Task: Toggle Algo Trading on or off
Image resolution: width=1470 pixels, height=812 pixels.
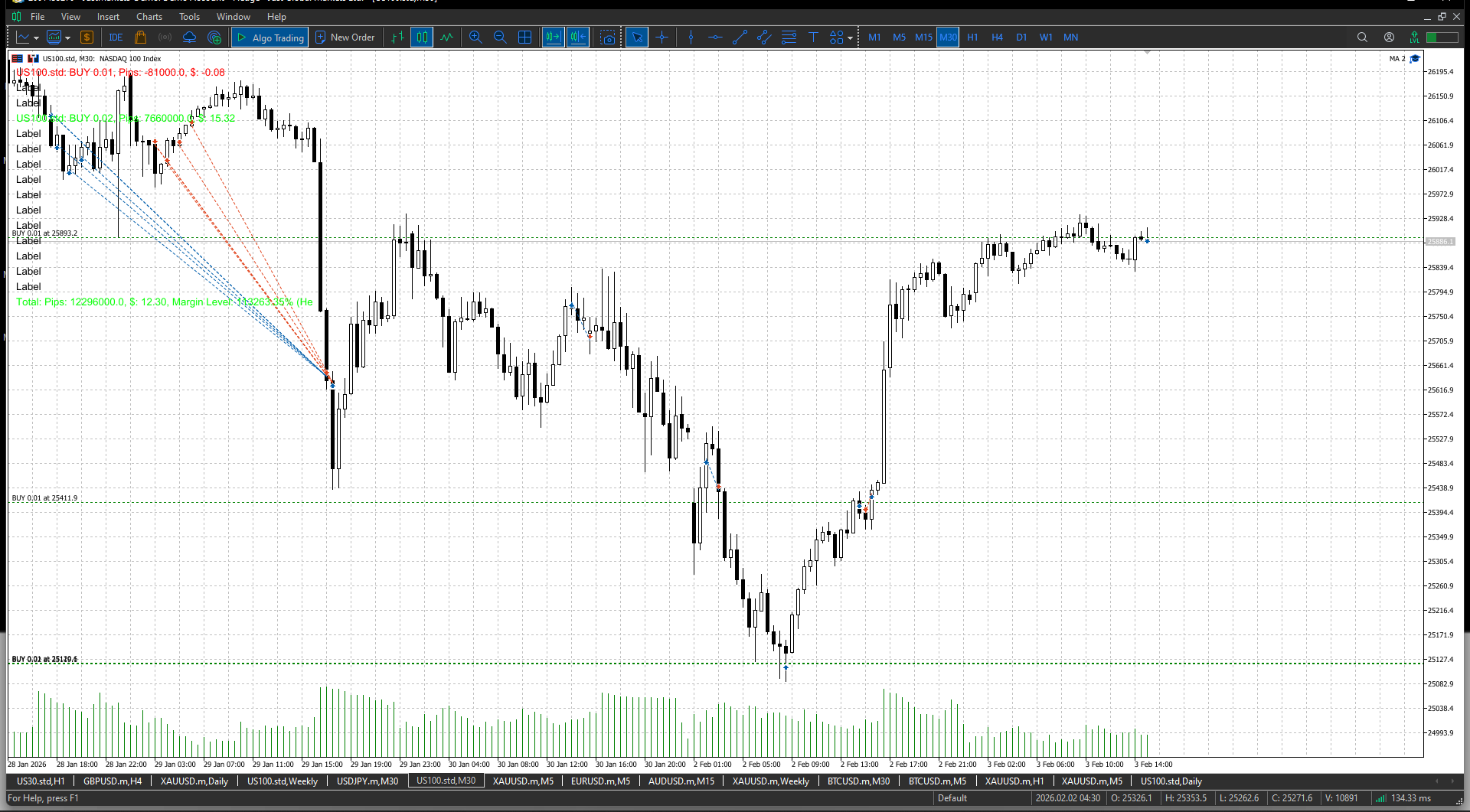Action: pyautogui.click(x=270, y=38)
